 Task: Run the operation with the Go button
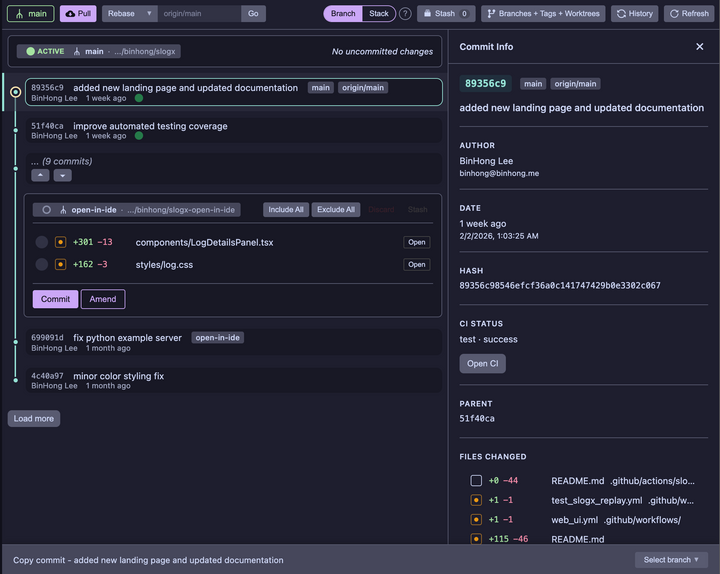[253, 14]
